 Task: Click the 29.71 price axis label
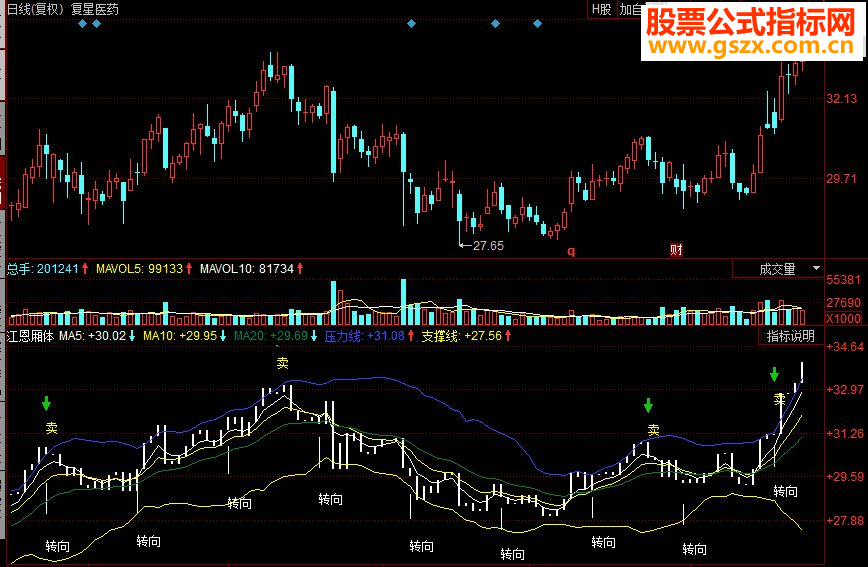[x=841, y=179]
